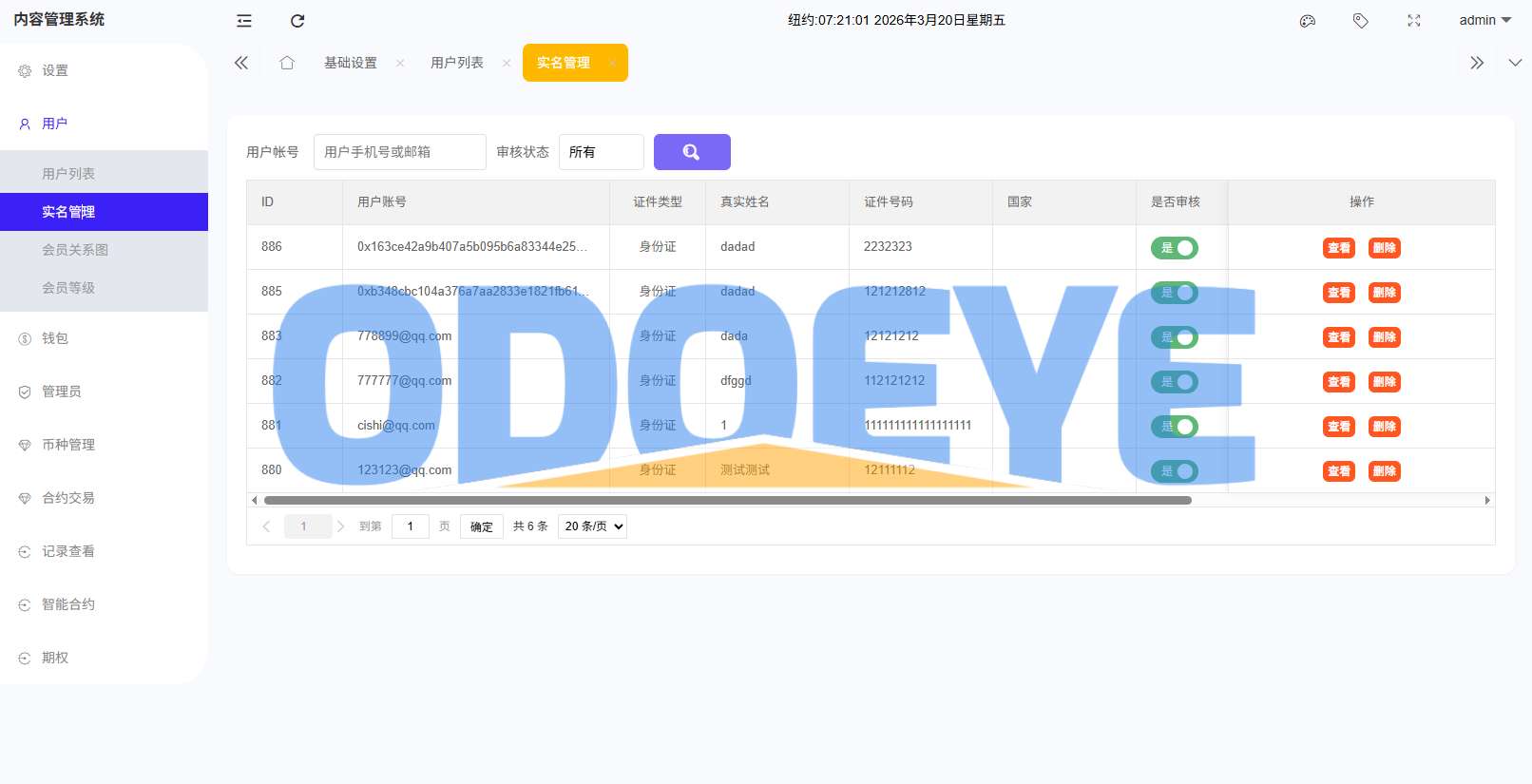This screenshot has width=1532, height=784.
Task: Toggle audit switch for ID 883
Action: (1175, 337)
